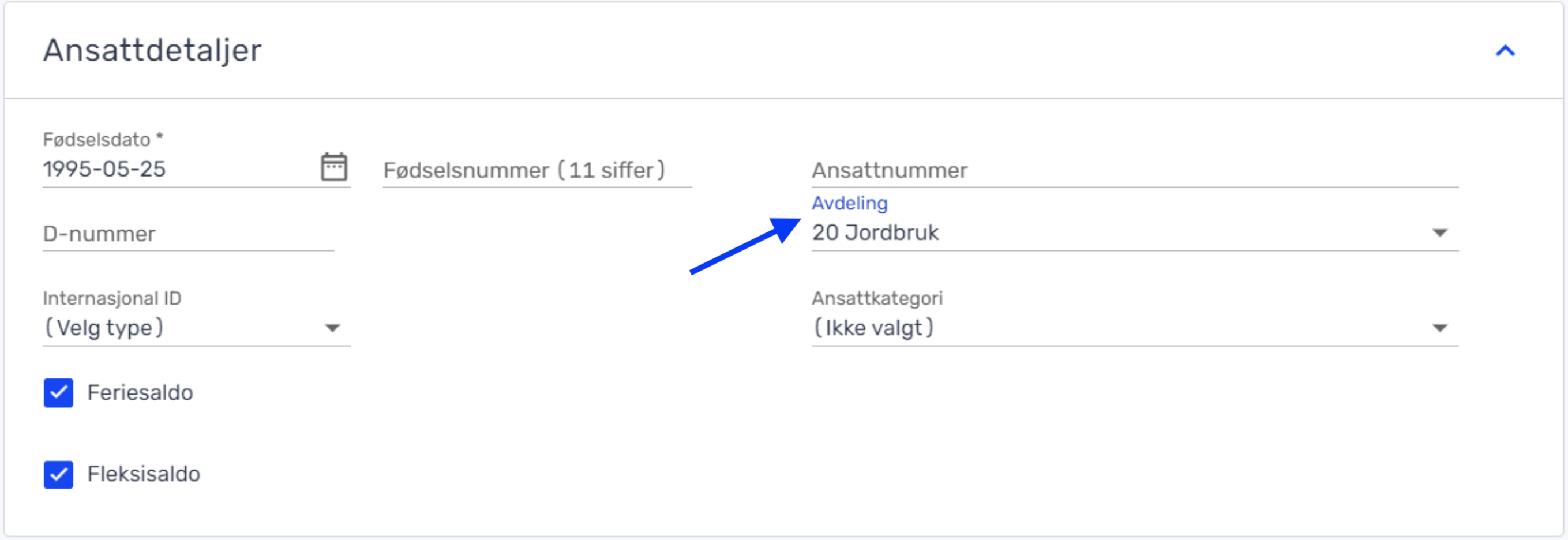The height and width of the screenshot is (540, 1568).
Task: Click the Fleksisaldo label text
Action: (144, 474)
